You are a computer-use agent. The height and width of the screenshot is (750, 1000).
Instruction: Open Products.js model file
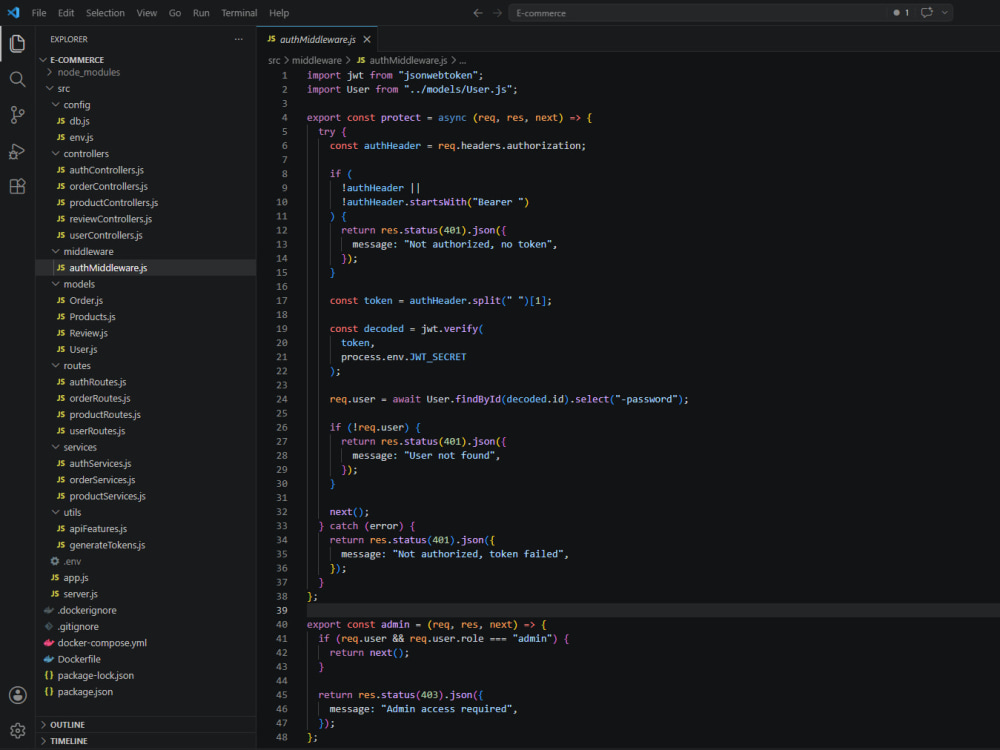click(92, 317)
